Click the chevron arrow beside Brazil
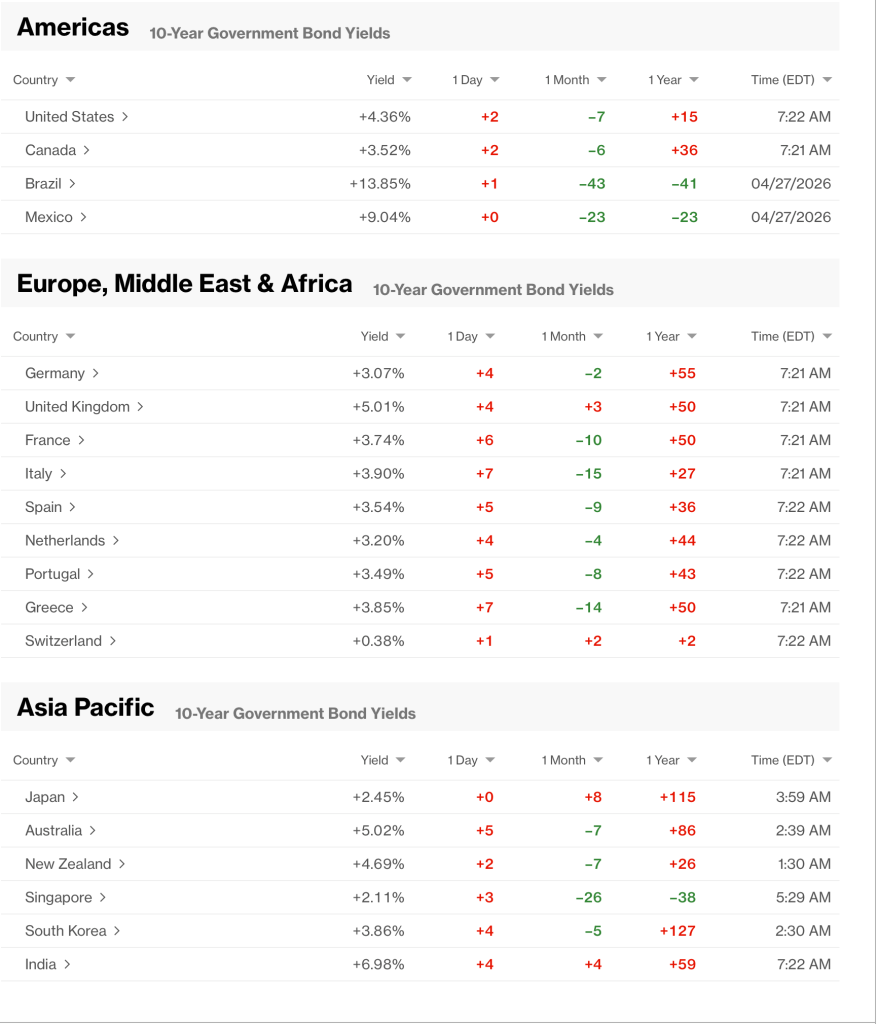This screenshot has height=1024, width=877. (73, 184)
